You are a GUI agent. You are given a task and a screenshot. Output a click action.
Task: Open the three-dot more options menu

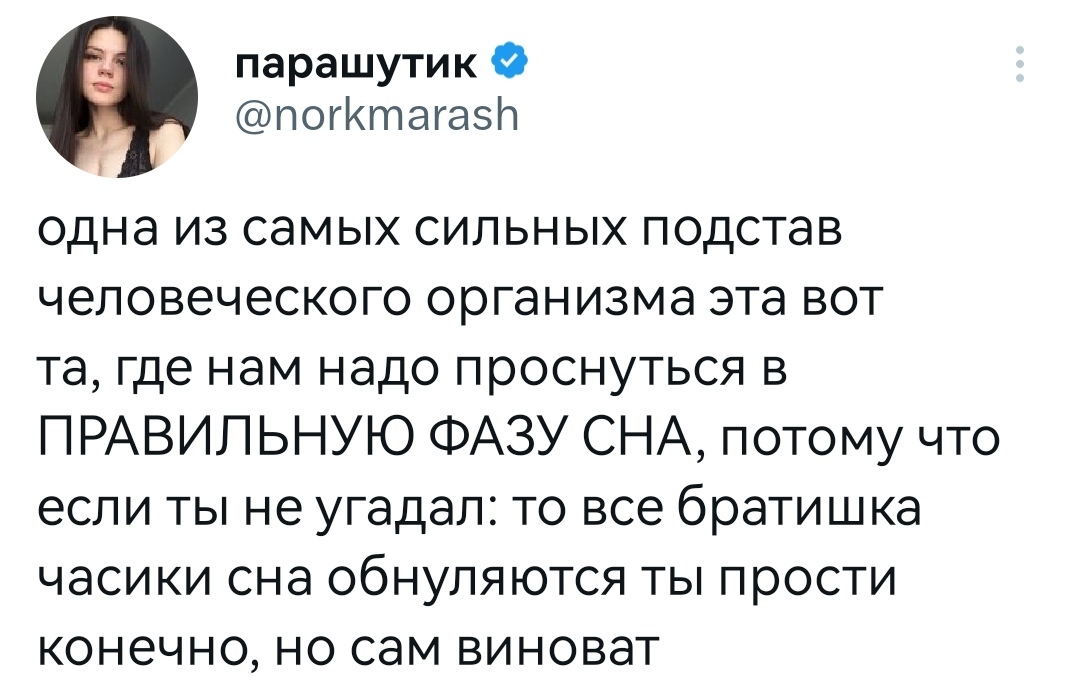click(1020, 64)
